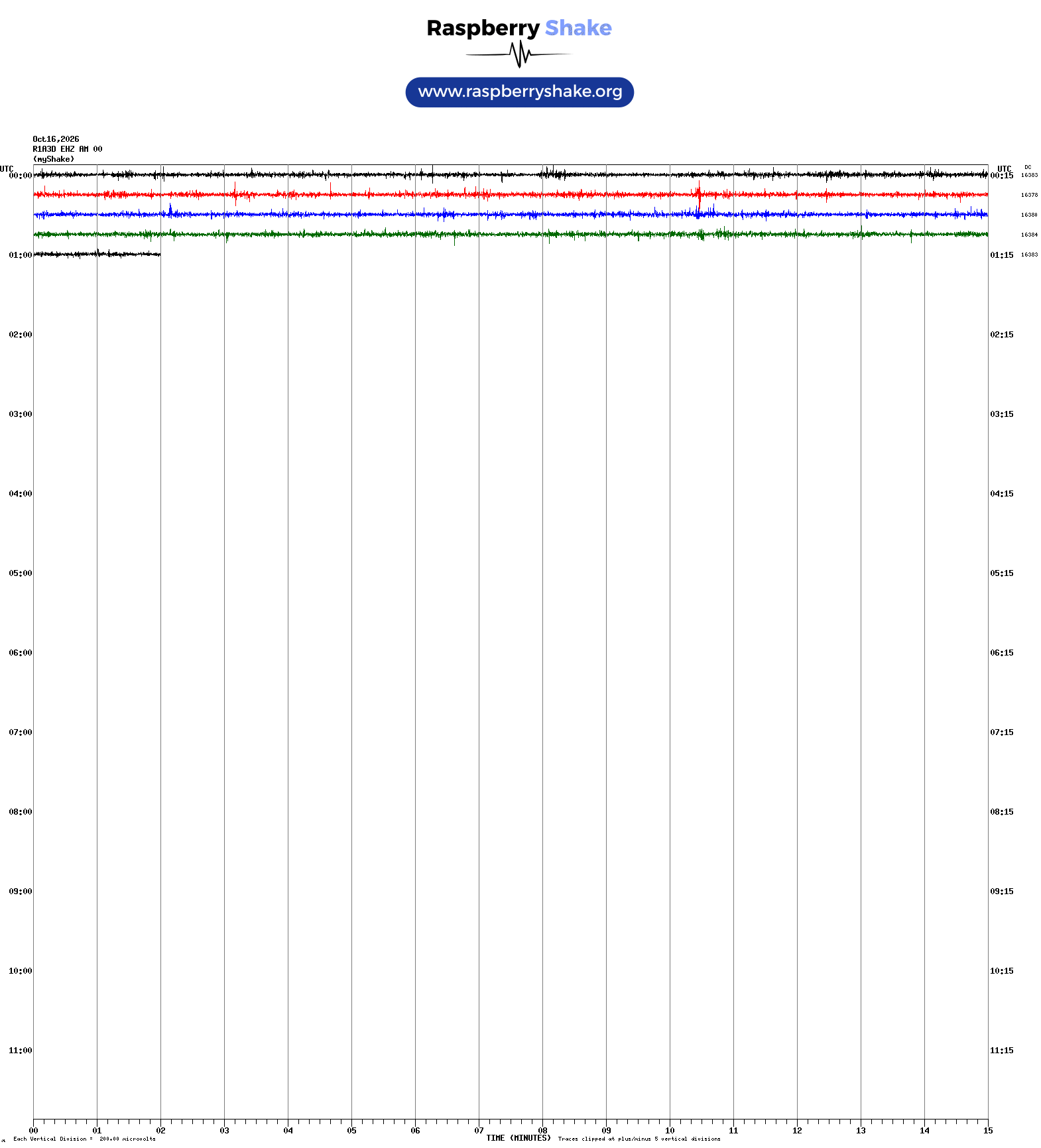Click the TIME (MINUTES) axis title

519,1138
